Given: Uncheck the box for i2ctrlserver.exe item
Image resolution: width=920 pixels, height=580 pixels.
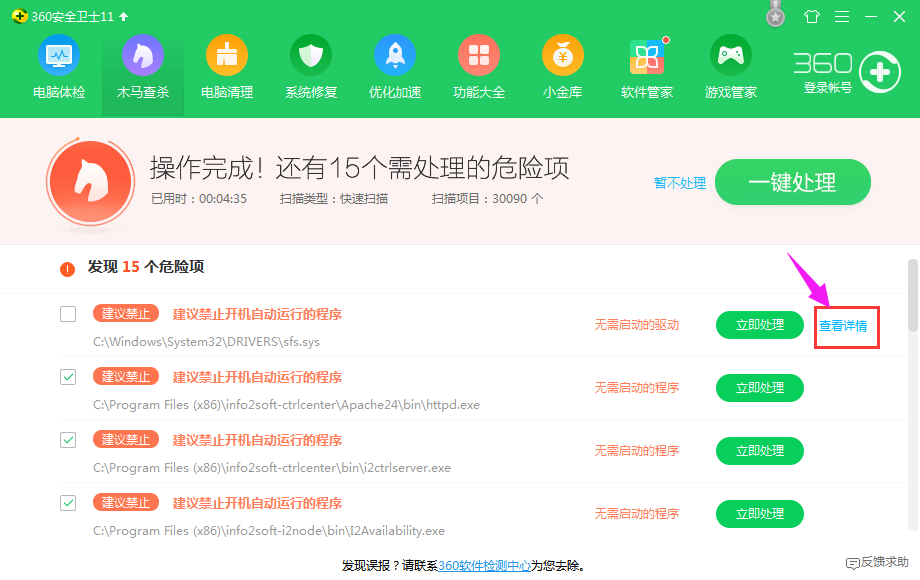Looking at the screenshot, I should pyautogui.click(x=68, y=440).
